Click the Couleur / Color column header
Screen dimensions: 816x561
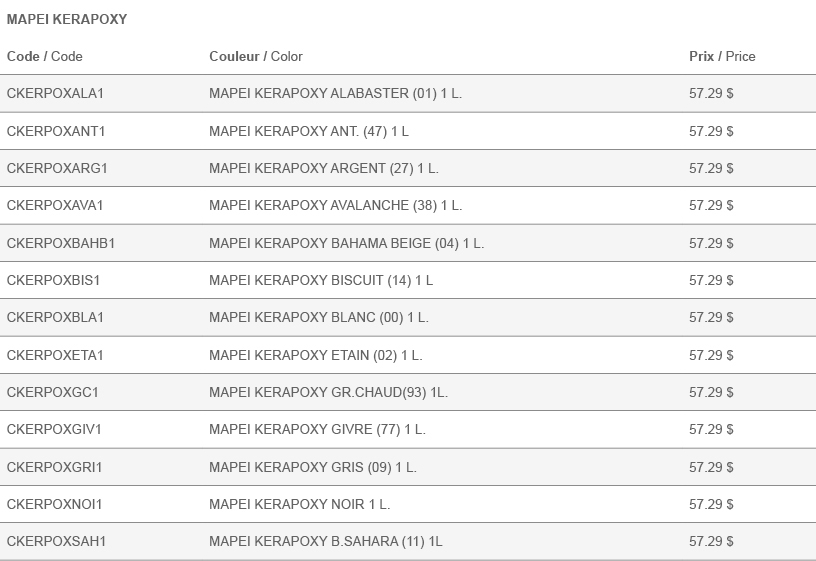(x=256, y=56)
